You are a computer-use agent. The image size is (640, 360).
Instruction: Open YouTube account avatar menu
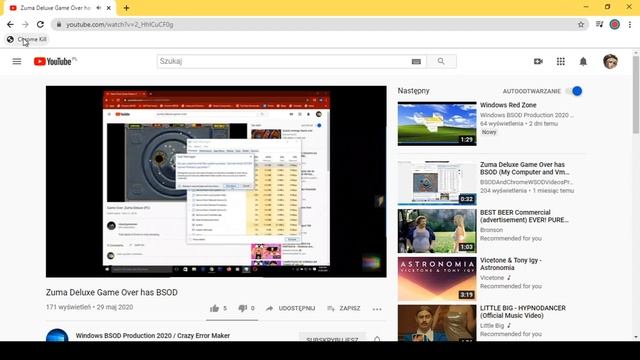(x=610, y=61)
